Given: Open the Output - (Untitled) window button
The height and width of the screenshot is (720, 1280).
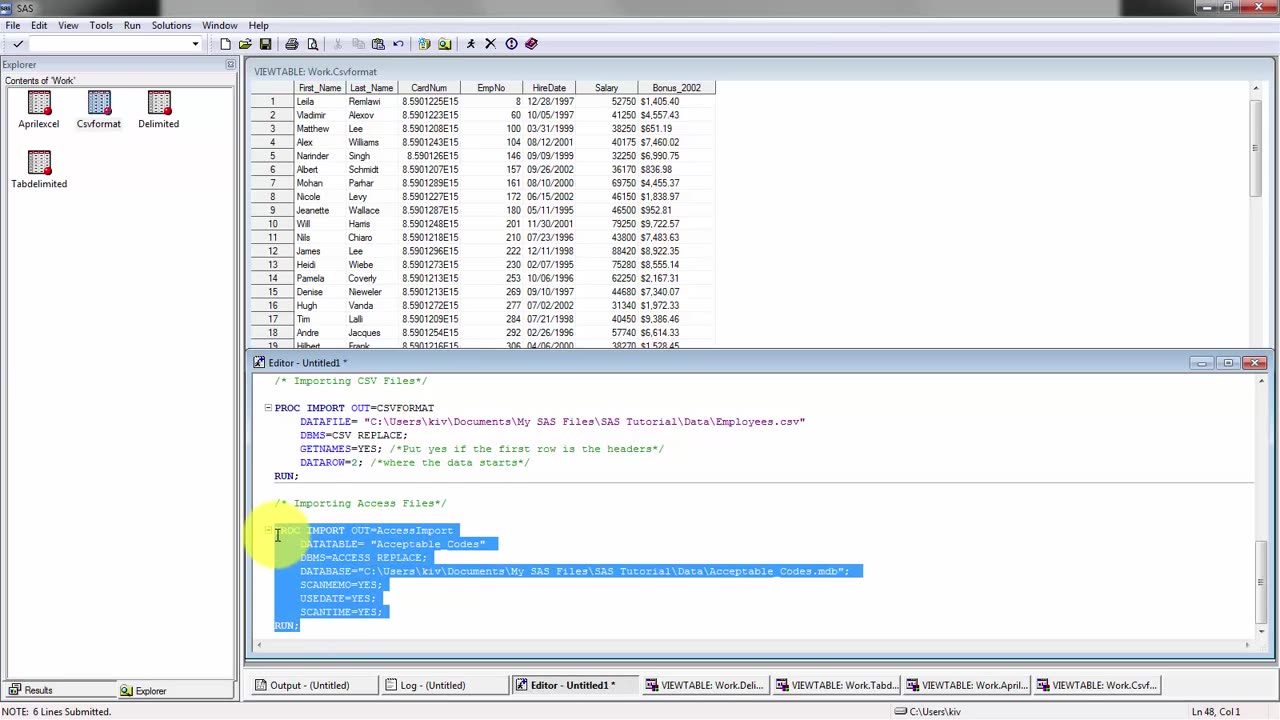Looking at the screenshot, I should [313, 685].
